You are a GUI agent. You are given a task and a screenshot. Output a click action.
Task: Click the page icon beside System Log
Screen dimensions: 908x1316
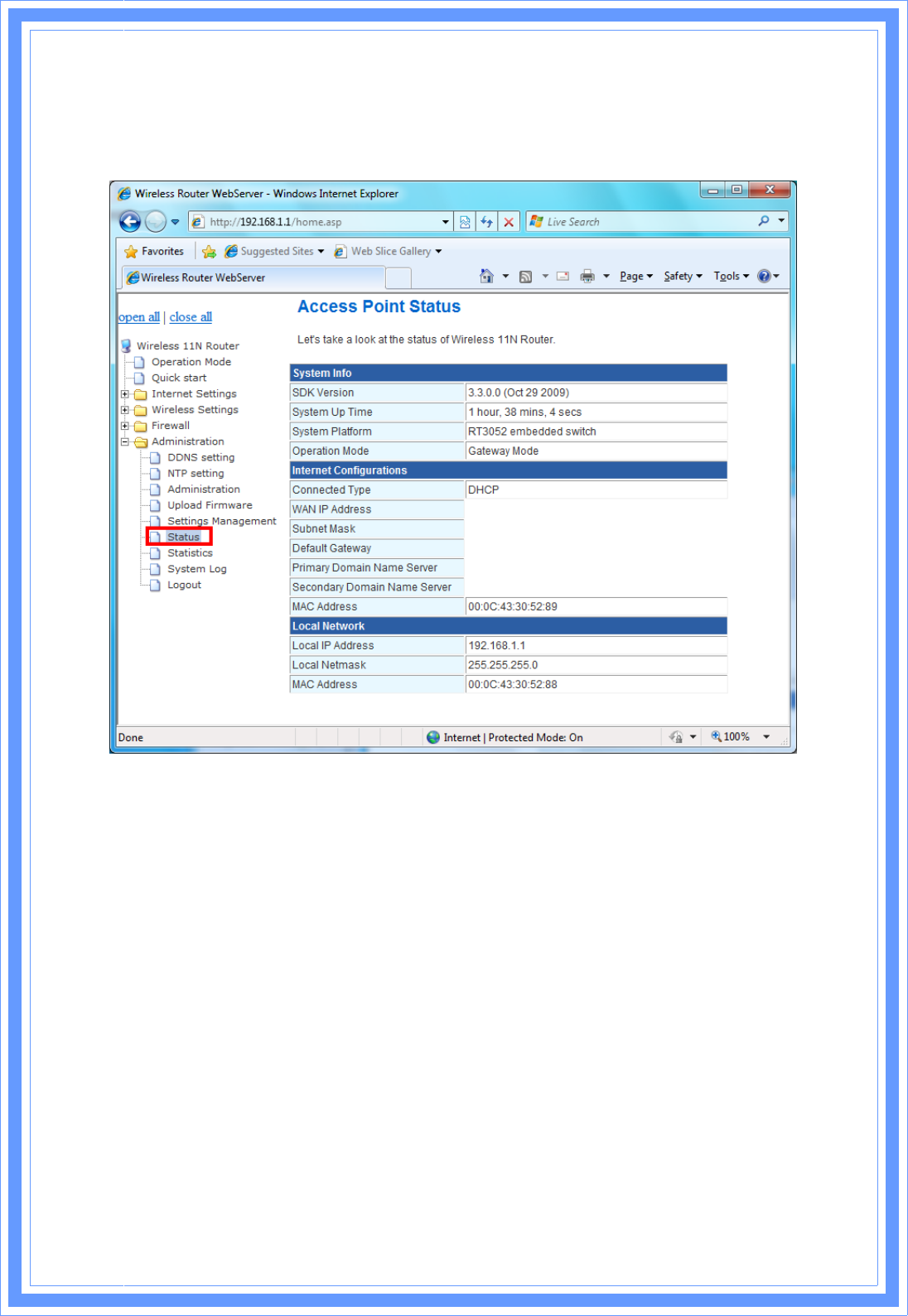155,569
